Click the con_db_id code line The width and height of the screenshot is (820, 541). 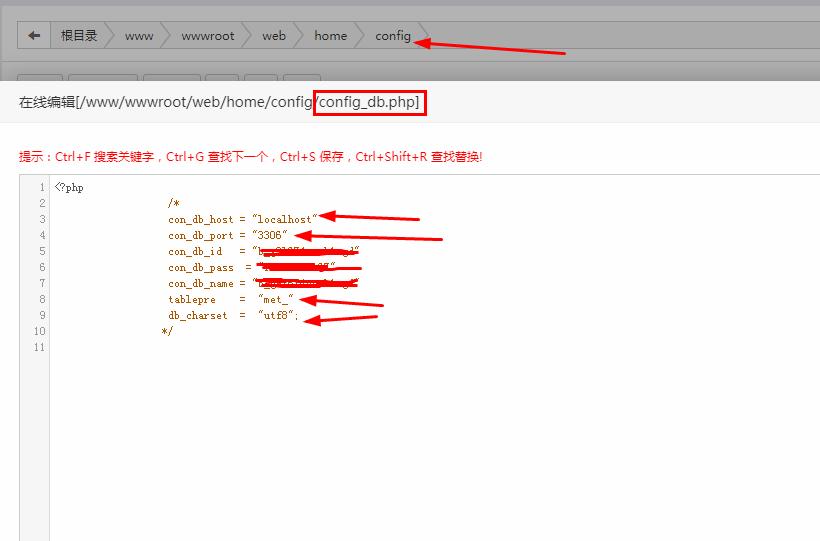coord(210,252)
